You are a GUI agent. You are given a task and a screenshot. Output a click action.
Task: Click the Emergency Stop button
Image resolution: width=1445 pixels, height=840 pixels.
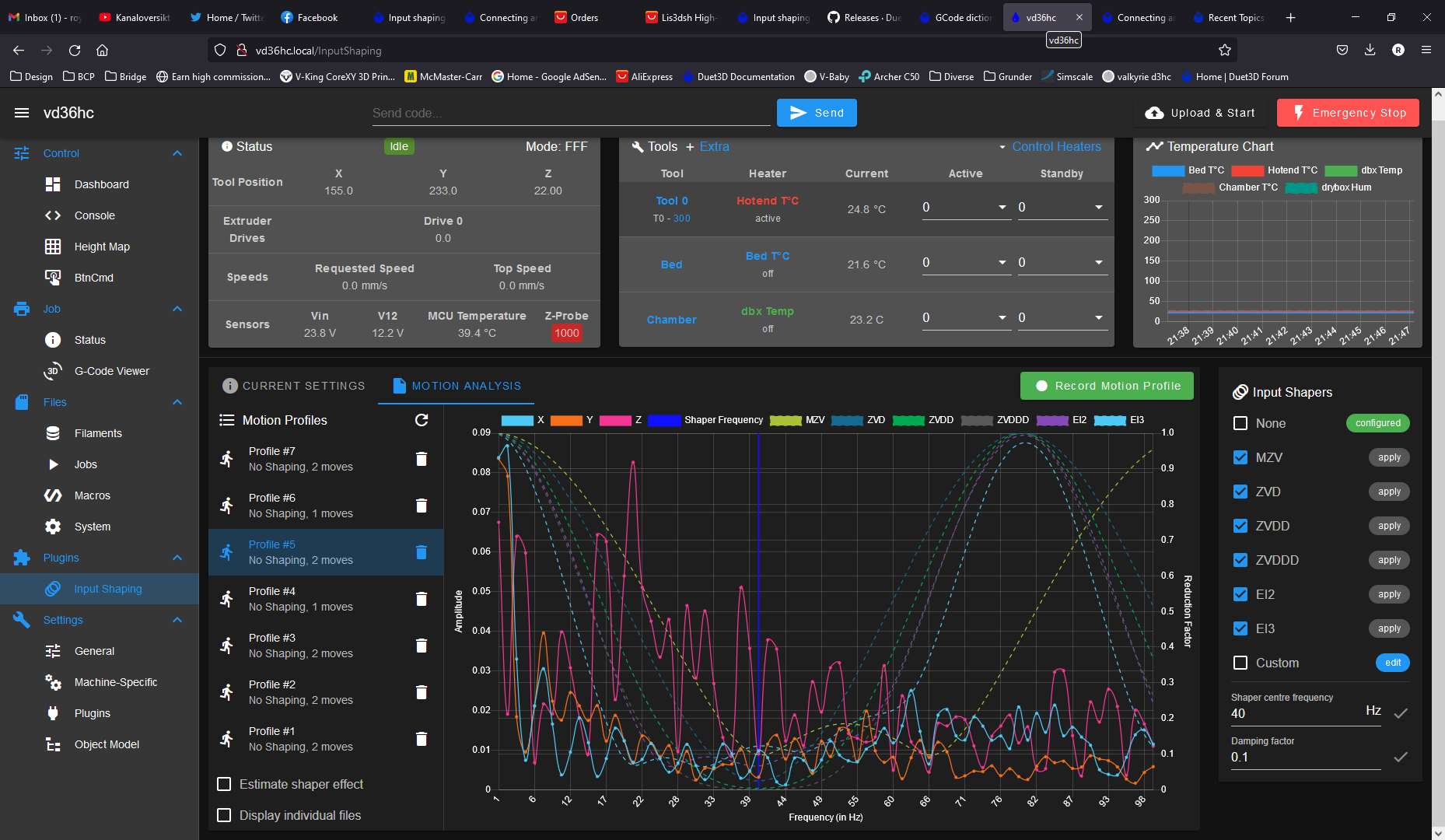pyautogui.click(x=1348, y=113)
